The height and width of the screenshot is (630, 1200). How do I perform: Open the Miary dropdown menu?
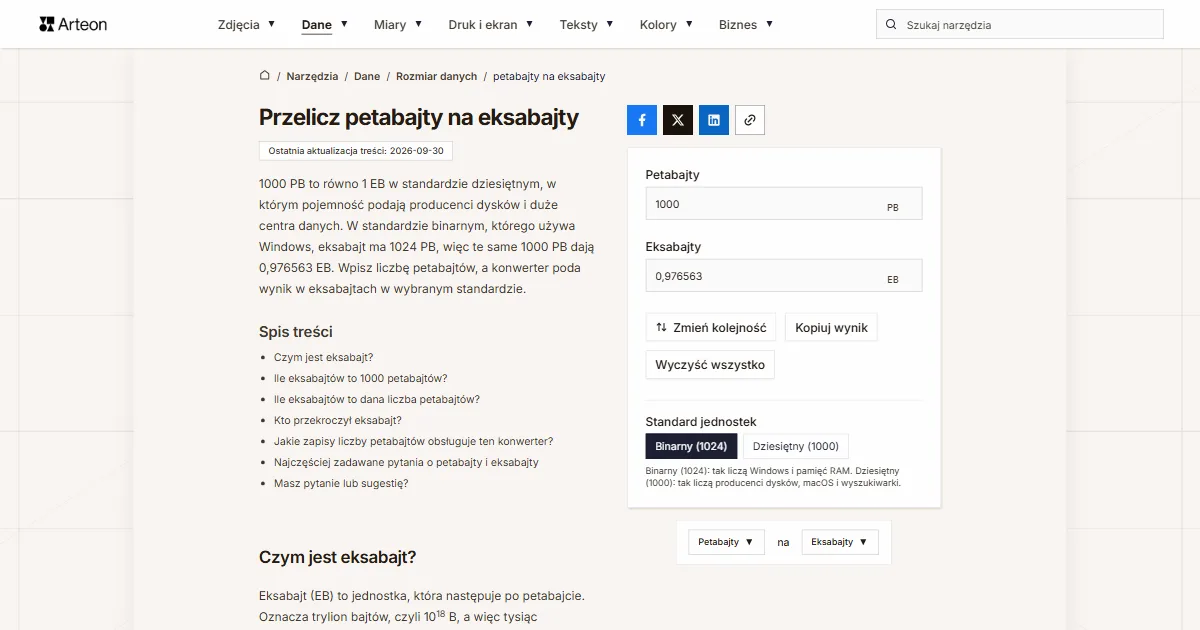[398, 24]
